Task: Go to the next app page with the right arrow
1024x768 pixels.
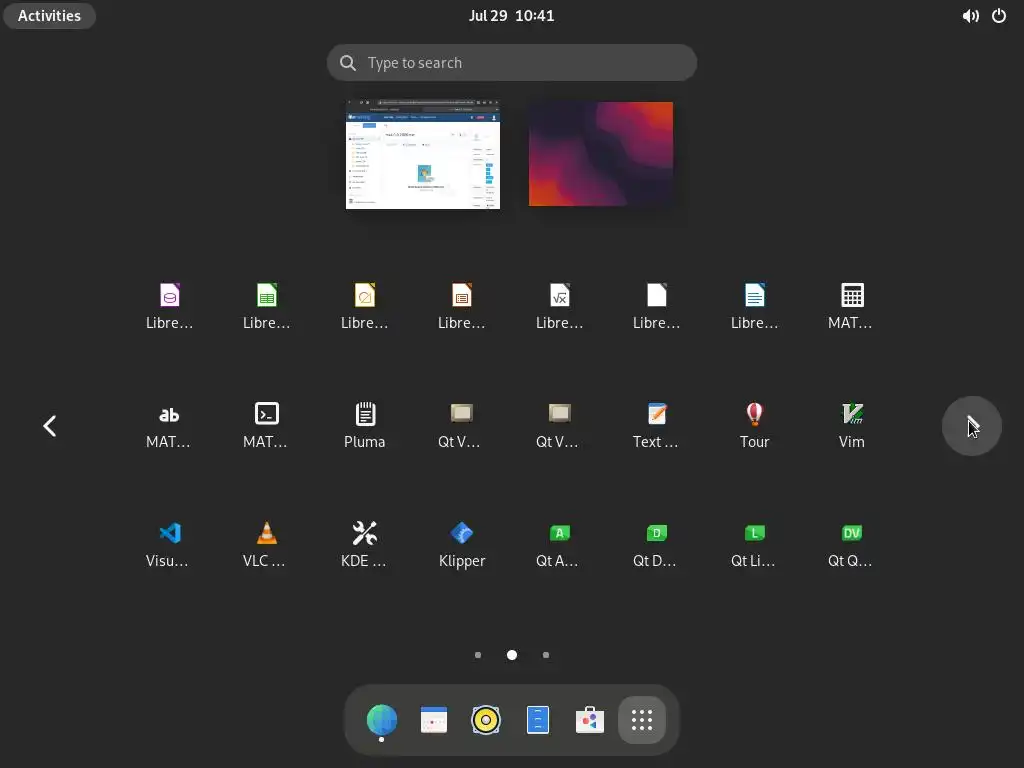Action: point(972,426)
